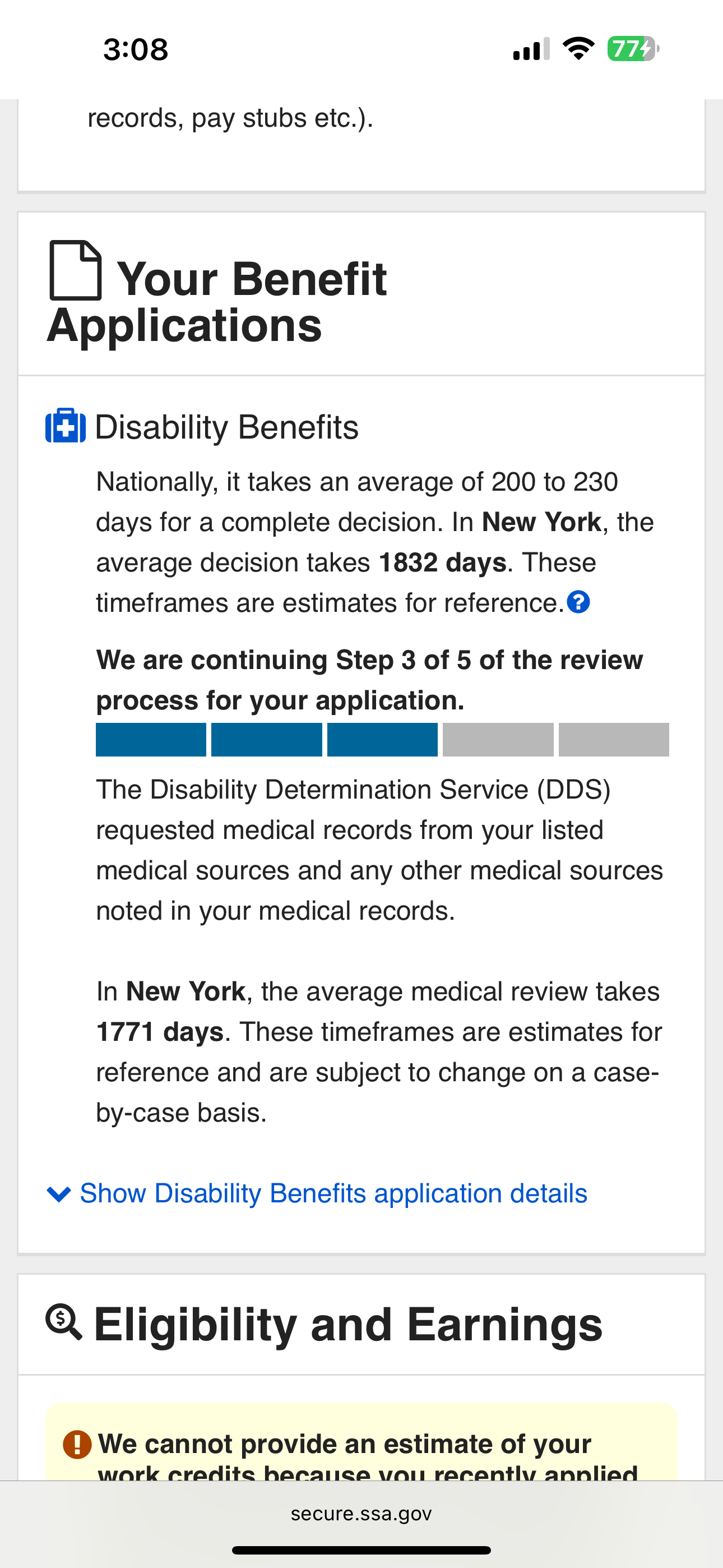
Task: Tap the Eligibility and Earnings heading
Action: (x=348, y=1325)
